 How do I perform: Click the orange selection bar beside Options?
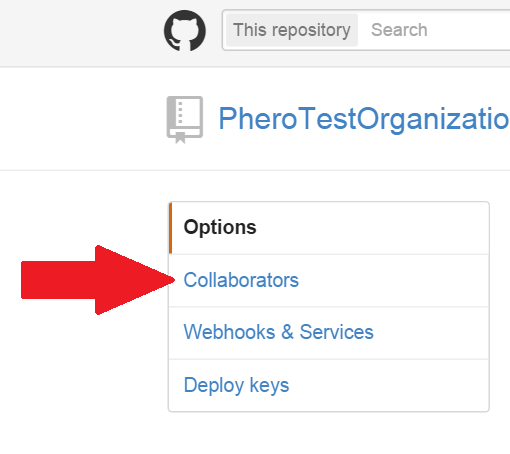point(170,228)
